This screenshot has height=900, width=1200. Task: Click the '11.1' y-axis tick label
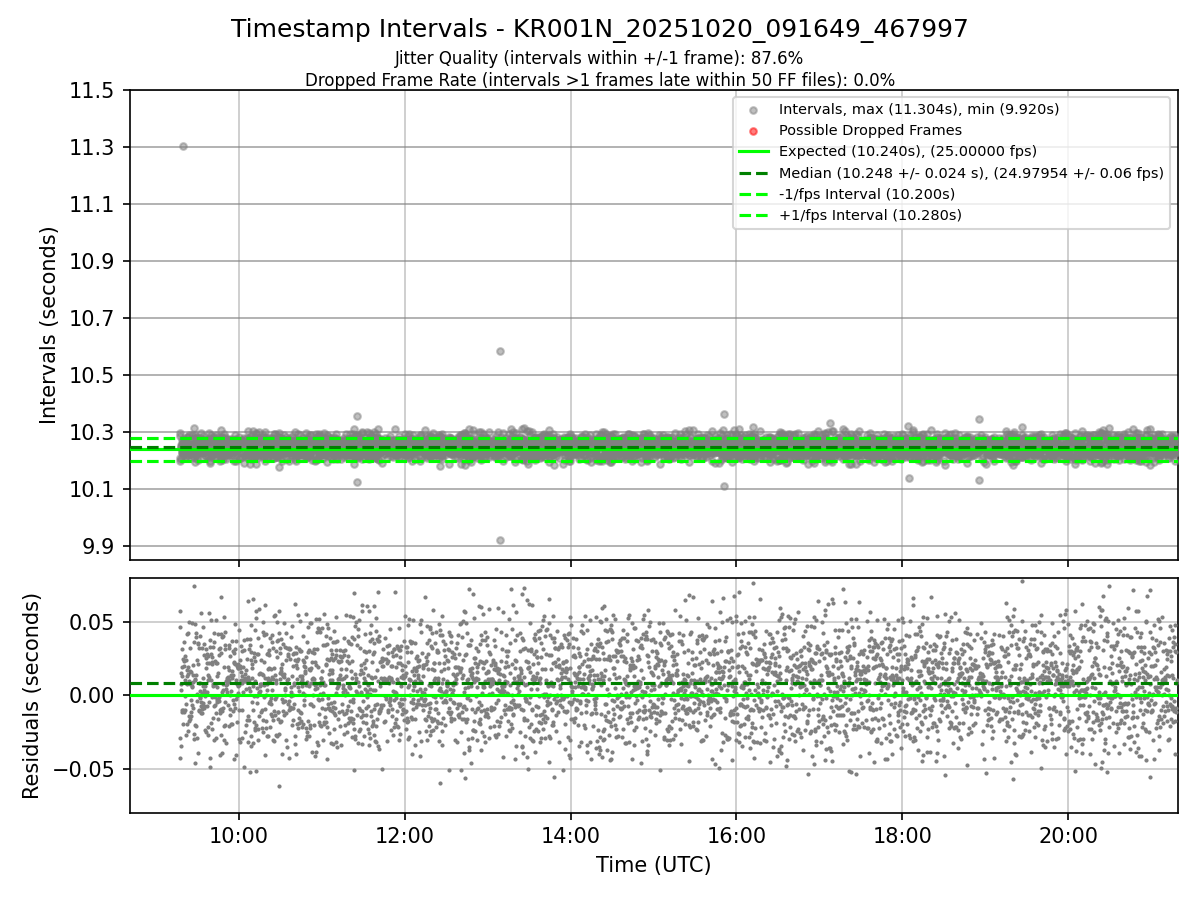[x=94, y=205]
